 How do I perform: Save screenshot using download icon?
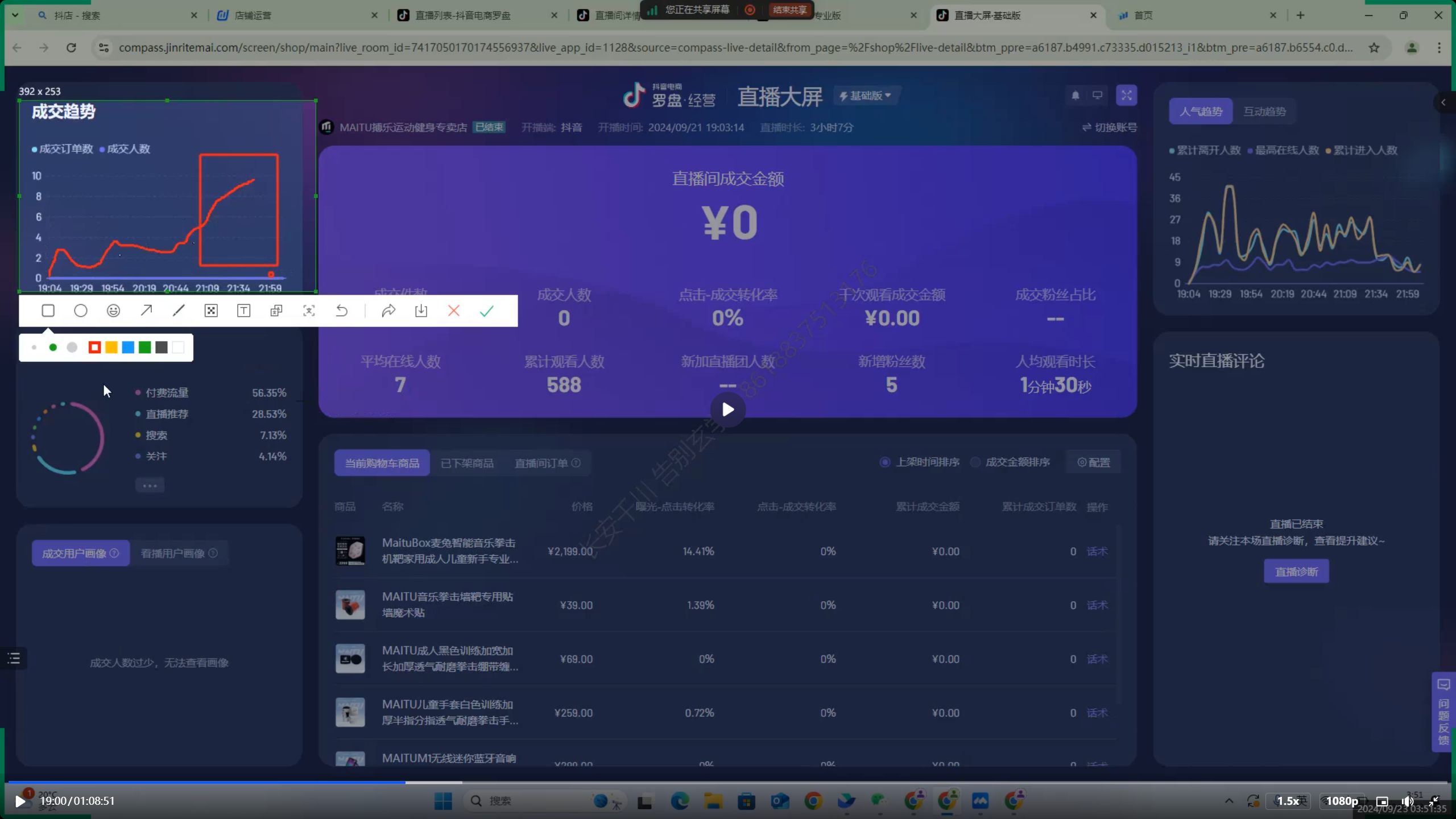point(421,311)
